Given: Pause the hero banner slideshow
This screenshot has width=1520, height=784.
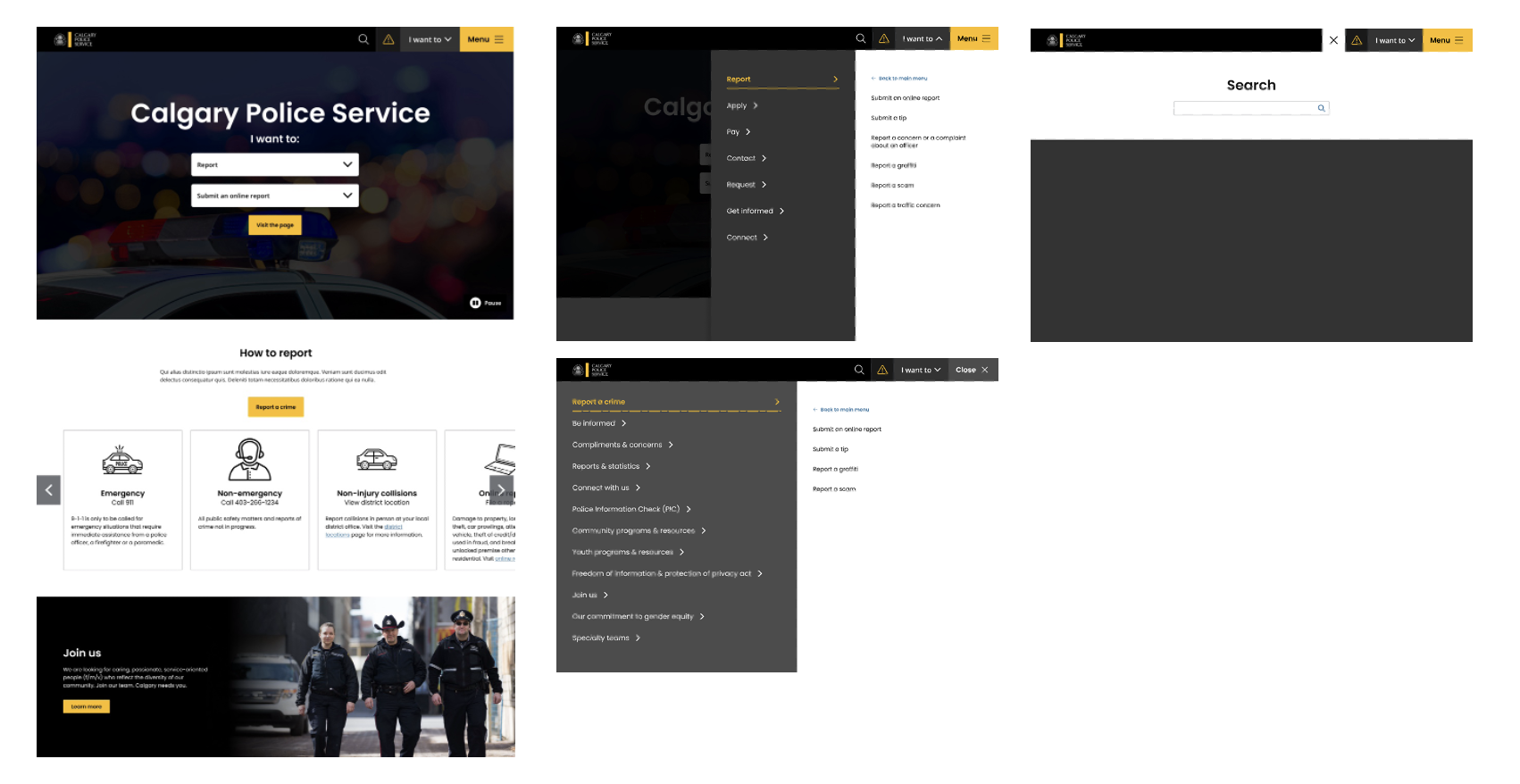Looking at the screenshot, I should click(x=485, y=303).
